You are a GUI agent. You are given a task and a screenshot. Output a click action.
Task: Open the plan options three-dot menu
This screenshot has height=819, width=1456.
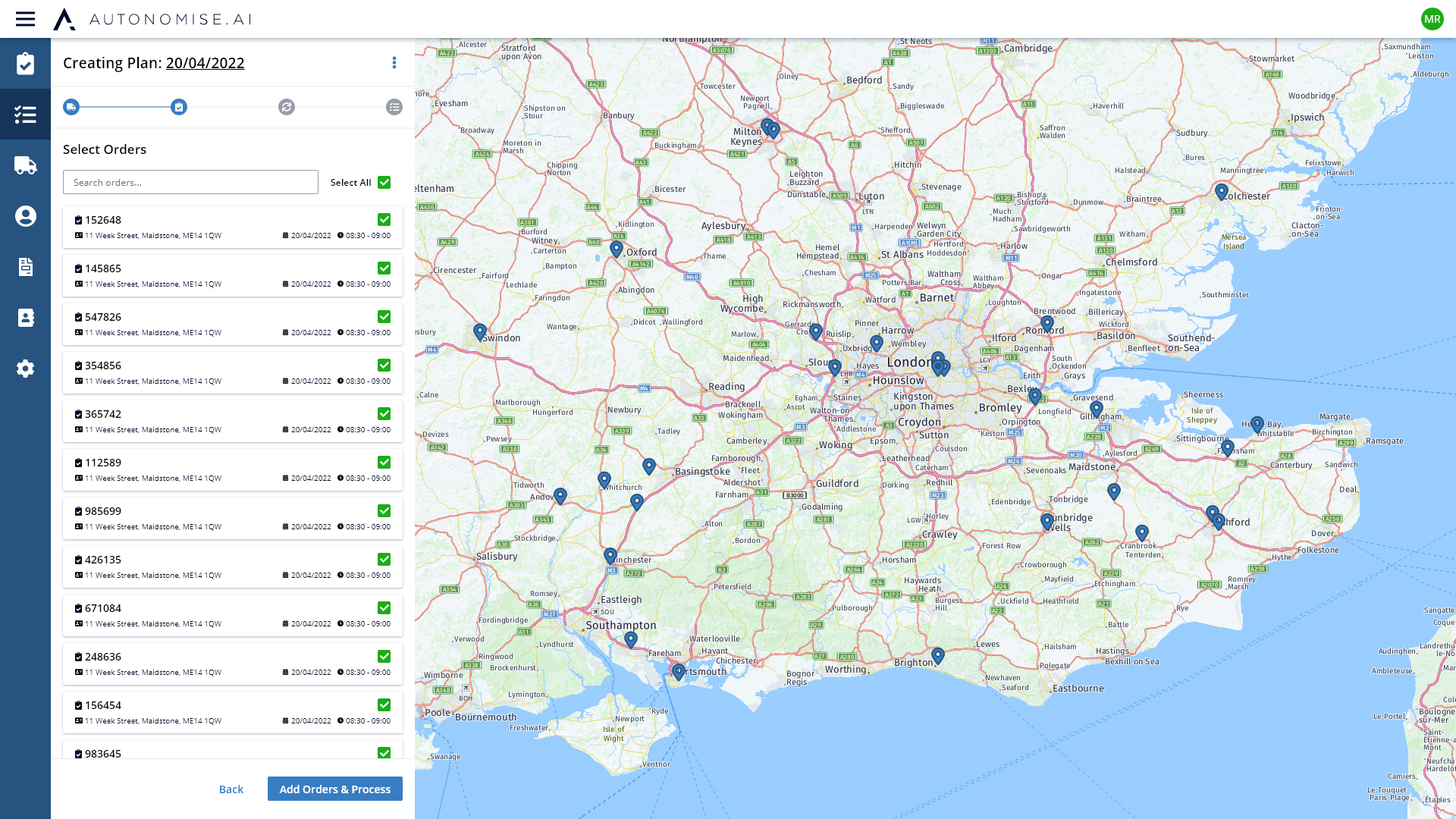pos(394,63)
